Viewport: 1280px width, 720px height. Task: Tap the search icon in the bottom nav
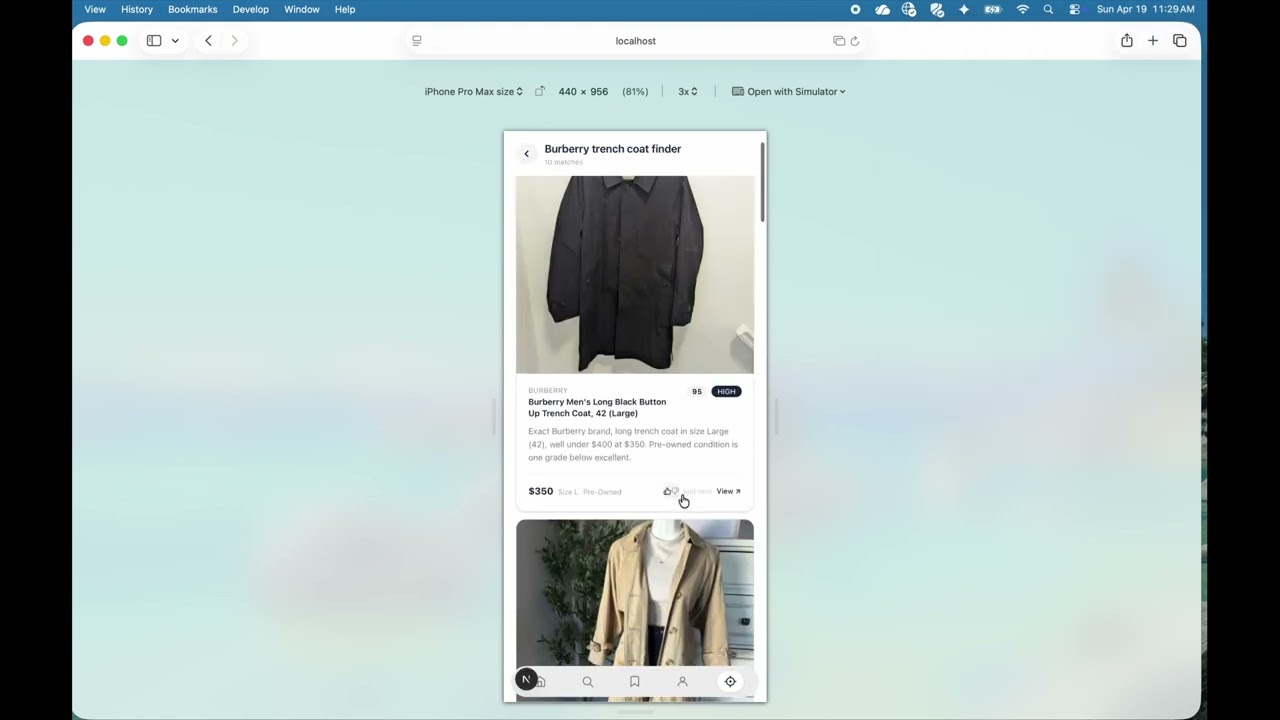pos(587,682)
